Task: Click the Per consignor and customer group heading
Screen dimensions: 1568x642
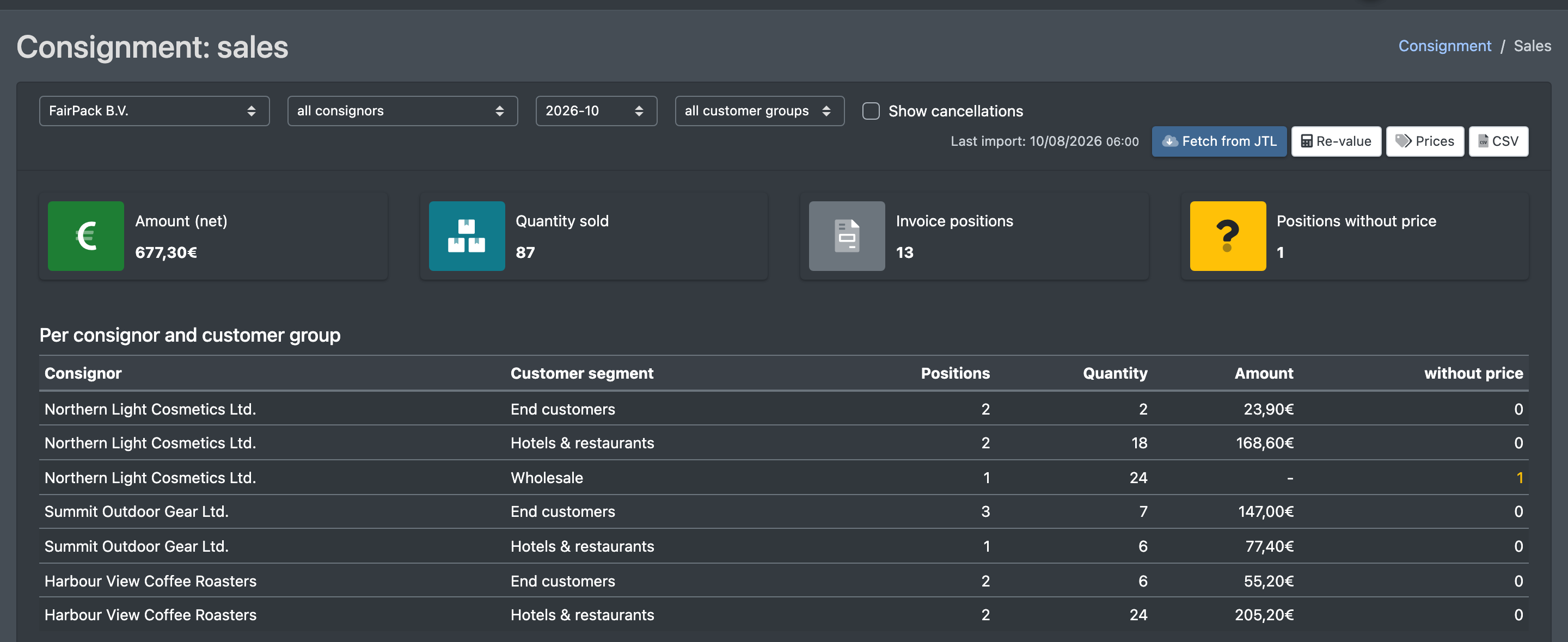Action: click(x=190, y=335)
